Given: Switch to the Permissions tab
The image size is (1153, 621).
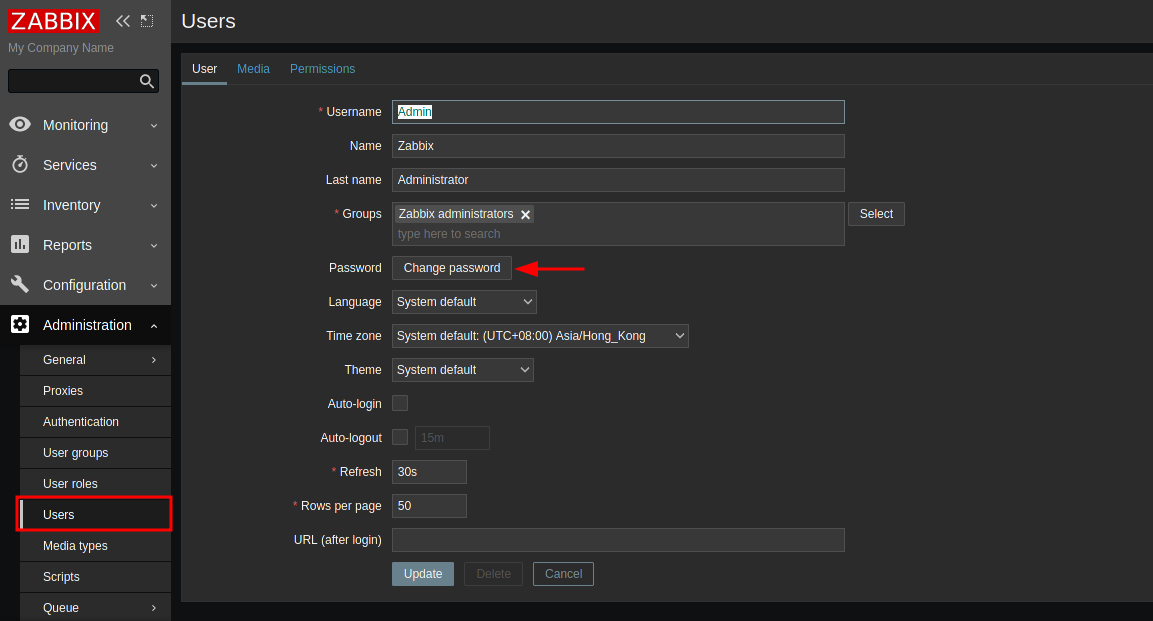Looking at the screenshot, I should point(322,68).
